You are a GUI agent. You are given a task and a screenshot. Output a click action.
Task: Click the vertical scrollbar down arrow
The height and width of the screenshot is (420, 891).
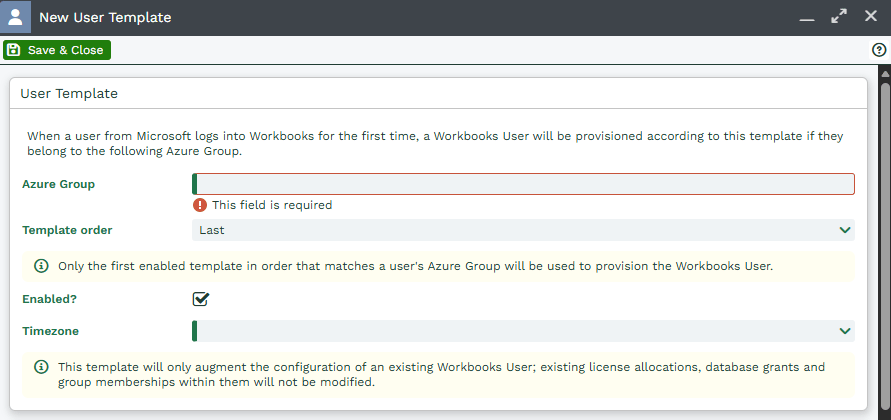[884, 412]
